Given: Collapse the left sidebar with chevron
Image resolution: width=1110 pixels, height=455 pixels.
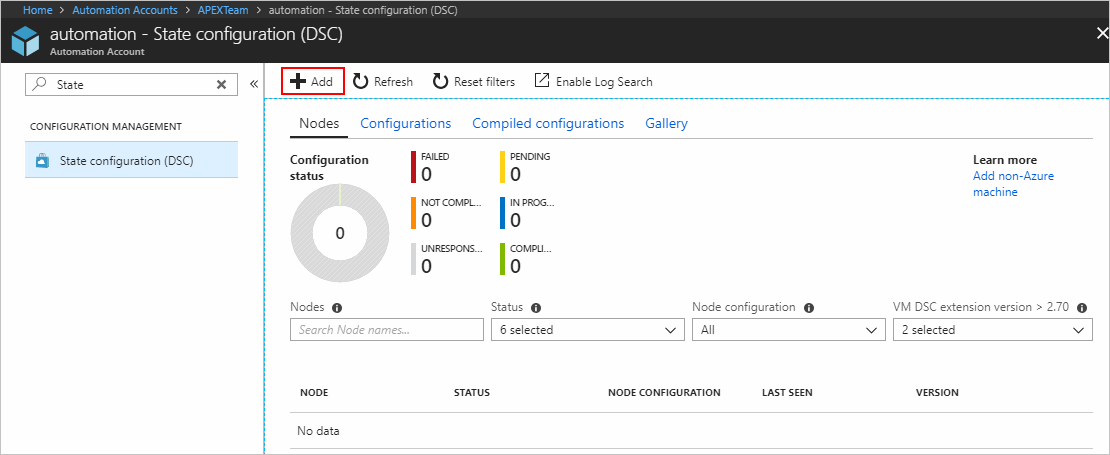Looking at the screenshot, I should (x=253, y=85).
